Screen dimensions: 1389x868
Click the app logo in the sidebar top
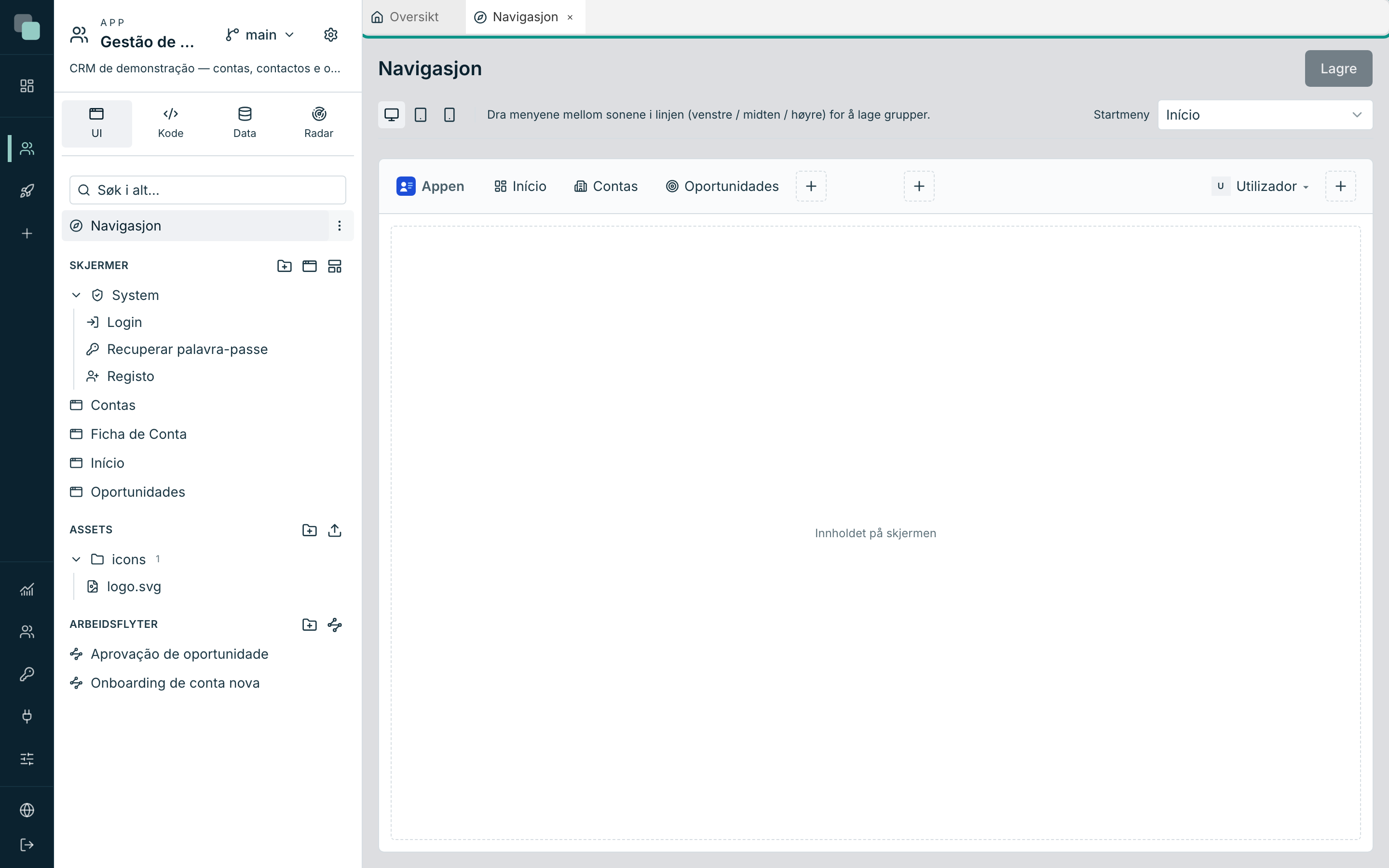click(27, 27)
